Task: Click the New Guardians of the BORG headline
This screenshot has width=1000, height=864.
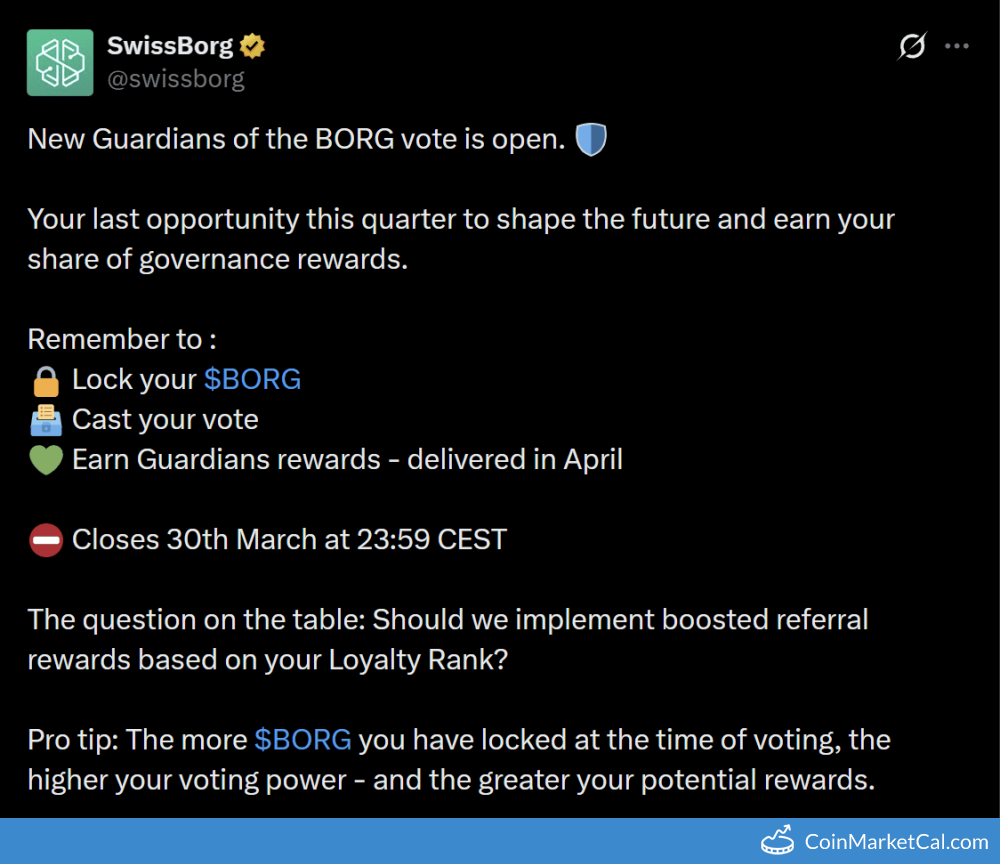Action: tap(295, 139)
